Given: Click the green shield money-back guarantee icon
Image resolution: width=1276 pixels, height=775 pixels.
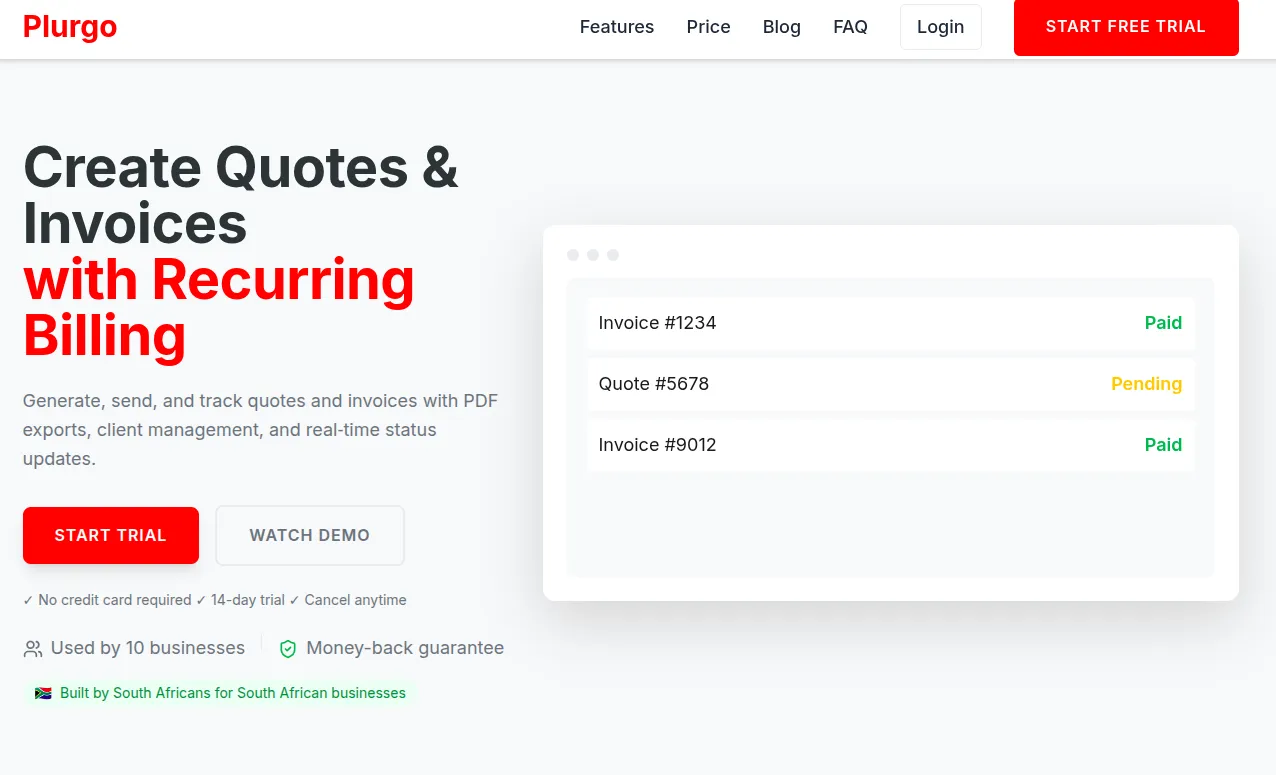Looking at the screenshot, I should click(288, 648).
